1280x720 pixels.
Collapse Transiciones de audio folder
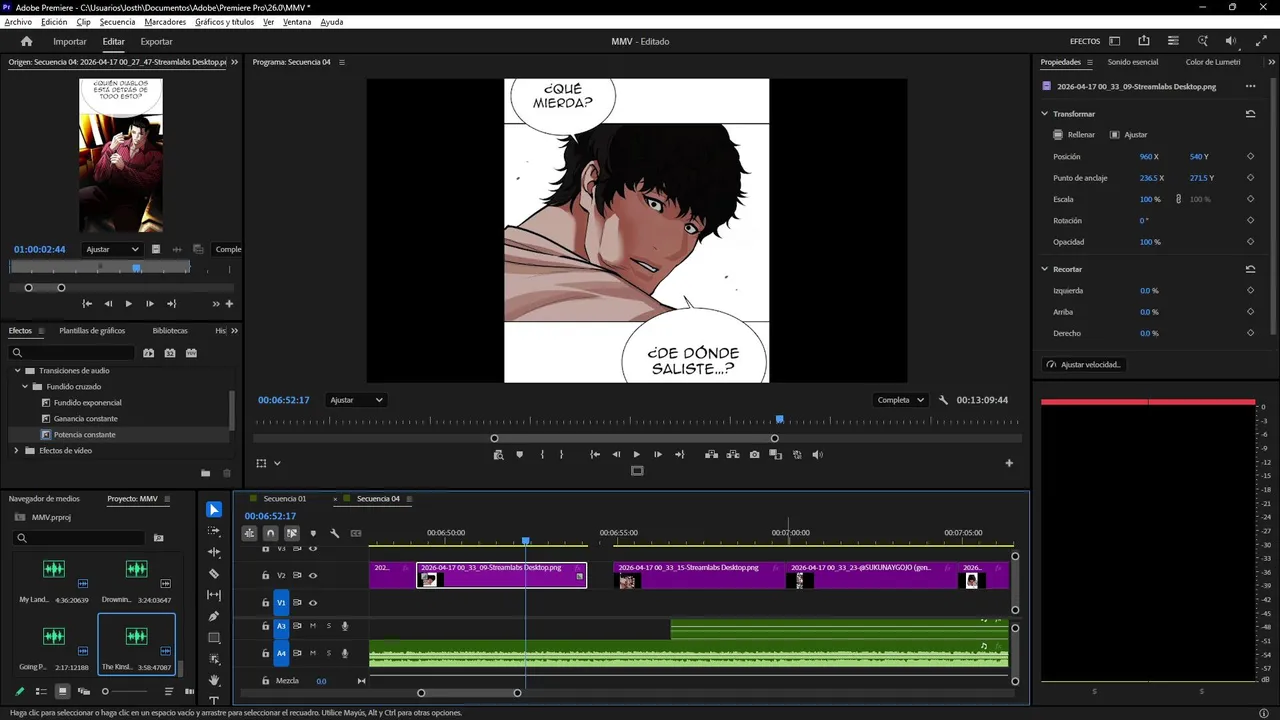(17, 370)
